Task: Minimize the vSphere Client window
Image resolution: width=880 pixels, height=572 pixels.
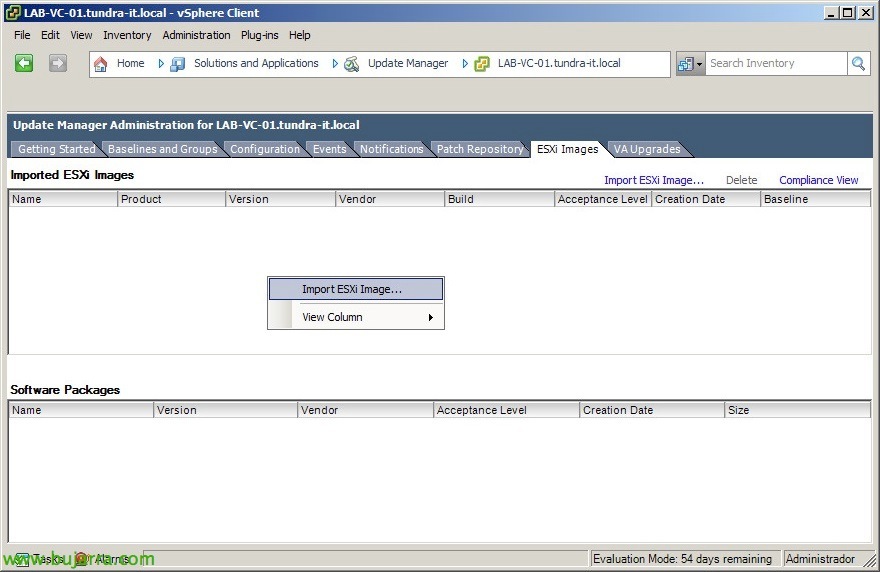Action: 832,12
